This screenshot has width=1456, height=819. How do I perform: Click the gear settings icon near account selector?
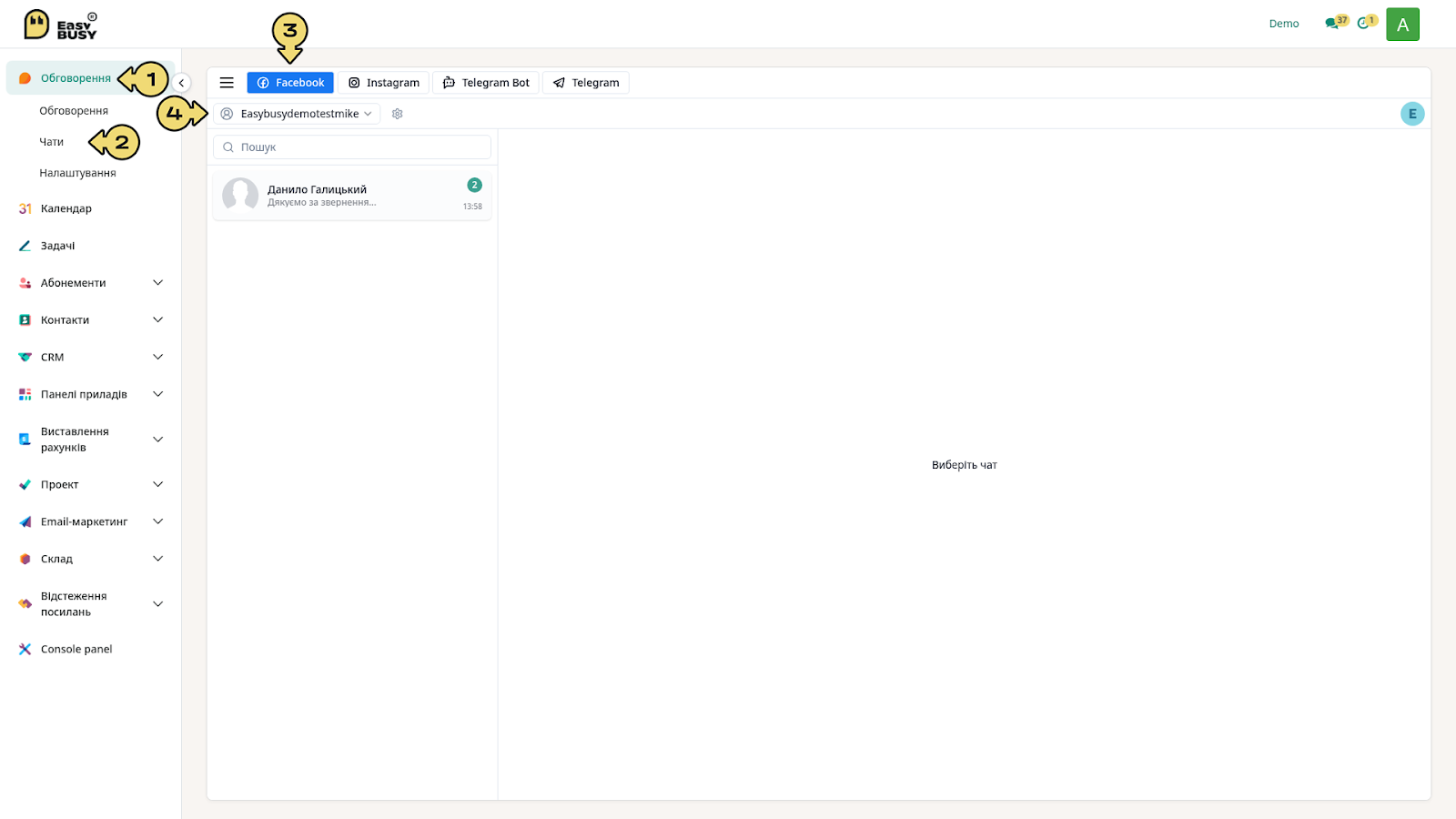pos(398,114)
